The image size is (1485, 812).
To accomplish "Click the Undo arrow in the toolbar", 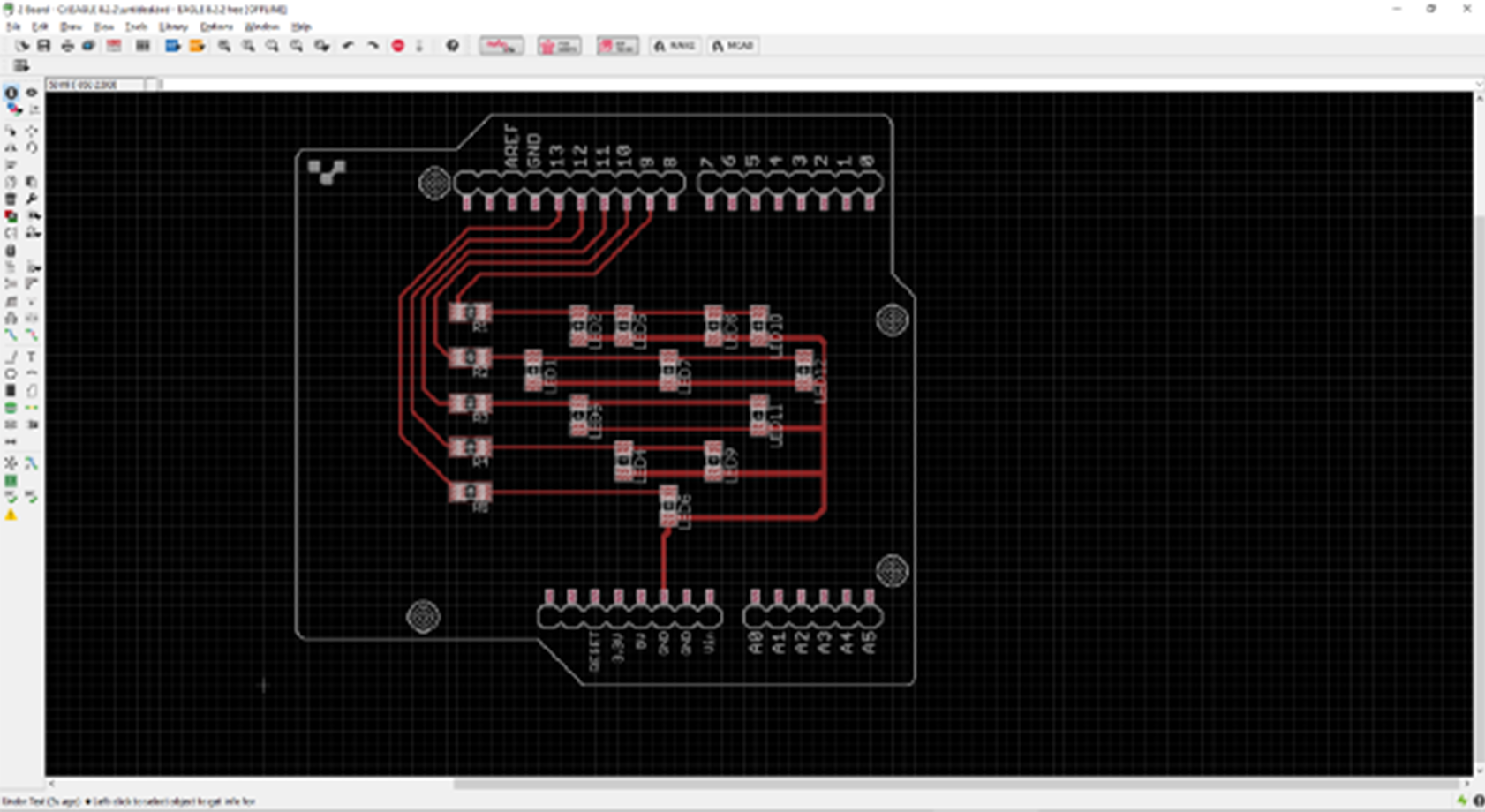I will pyautogui.click(x=346, y=46).
